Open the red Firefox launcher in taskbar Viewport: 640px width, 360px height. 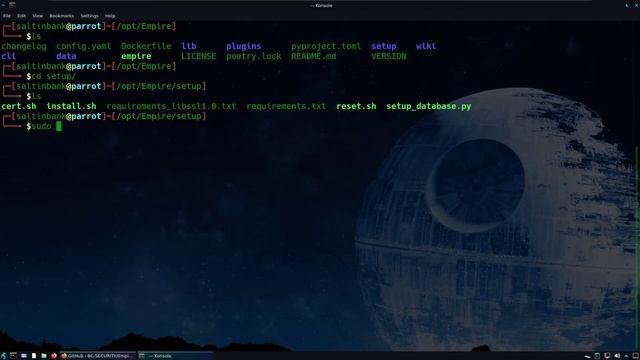click(x=53, y=356)
